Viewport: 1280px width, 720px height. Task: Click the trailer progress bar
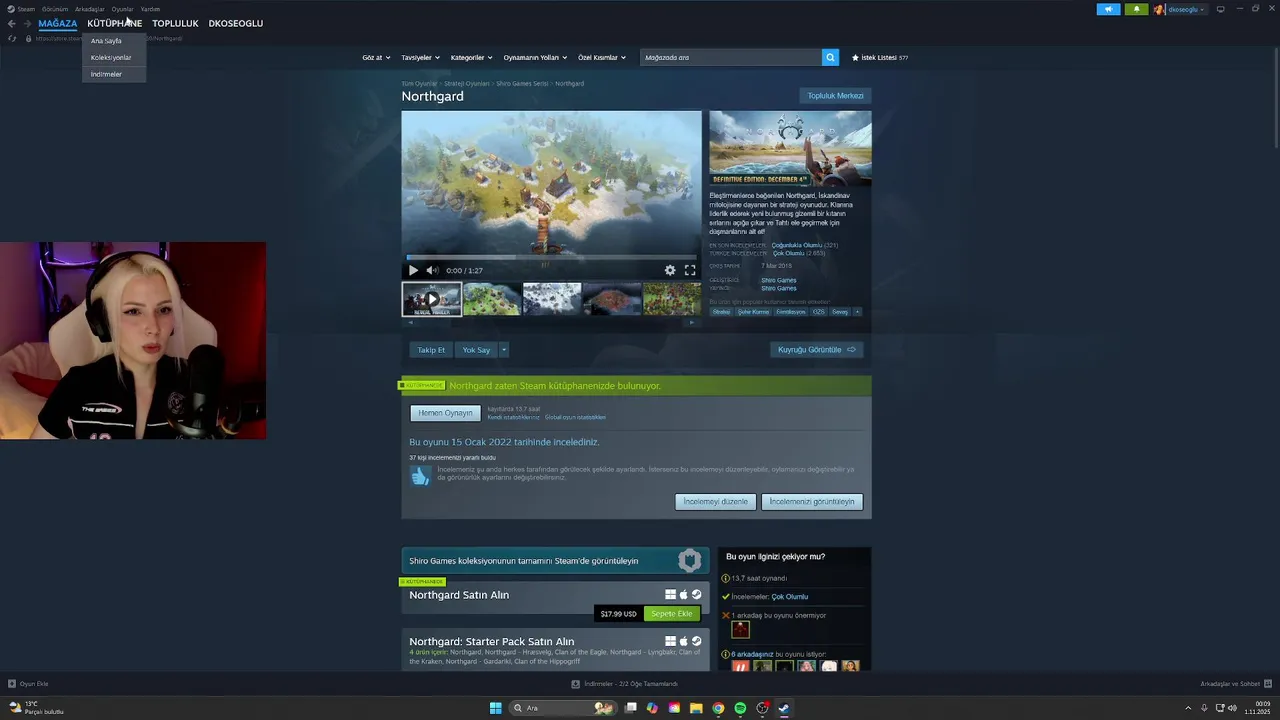(x=551, y=257)
